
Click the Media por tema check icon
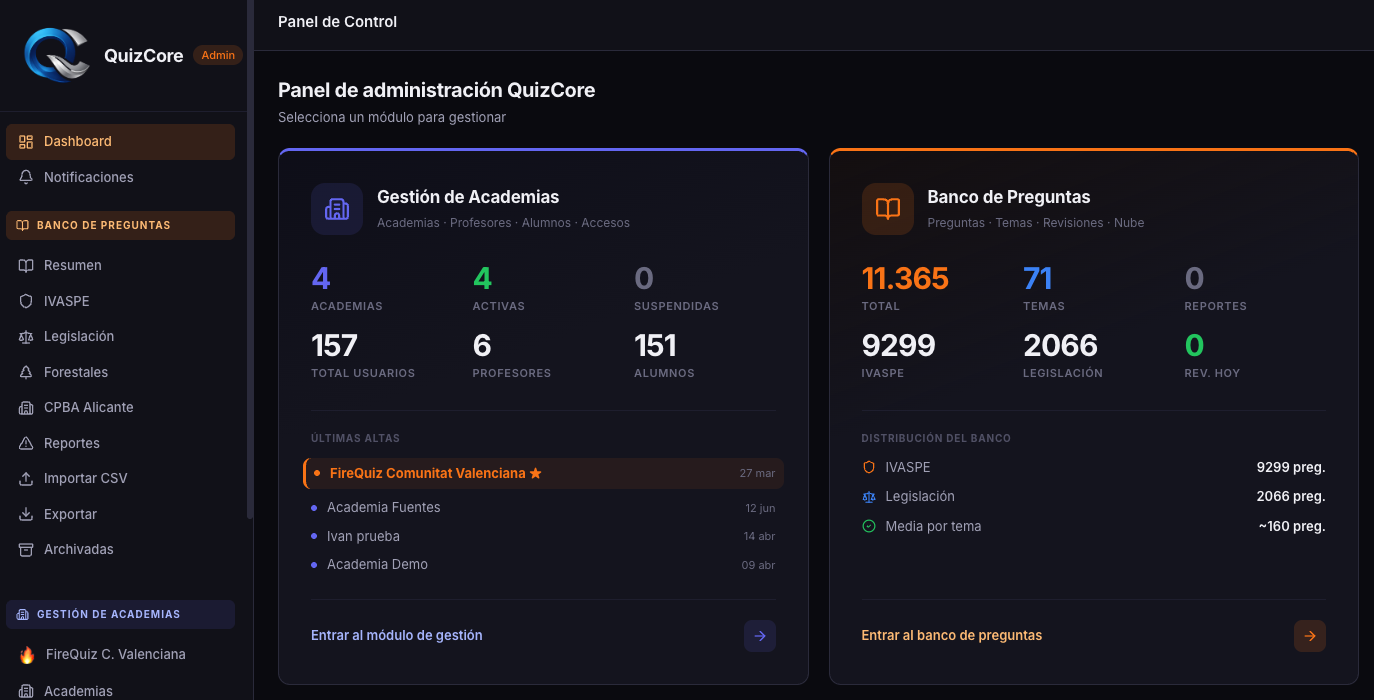coord(869,526)
